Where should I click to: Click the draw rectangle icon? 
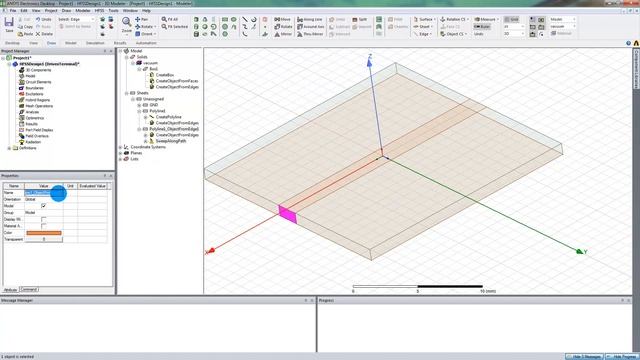point(225,19)
